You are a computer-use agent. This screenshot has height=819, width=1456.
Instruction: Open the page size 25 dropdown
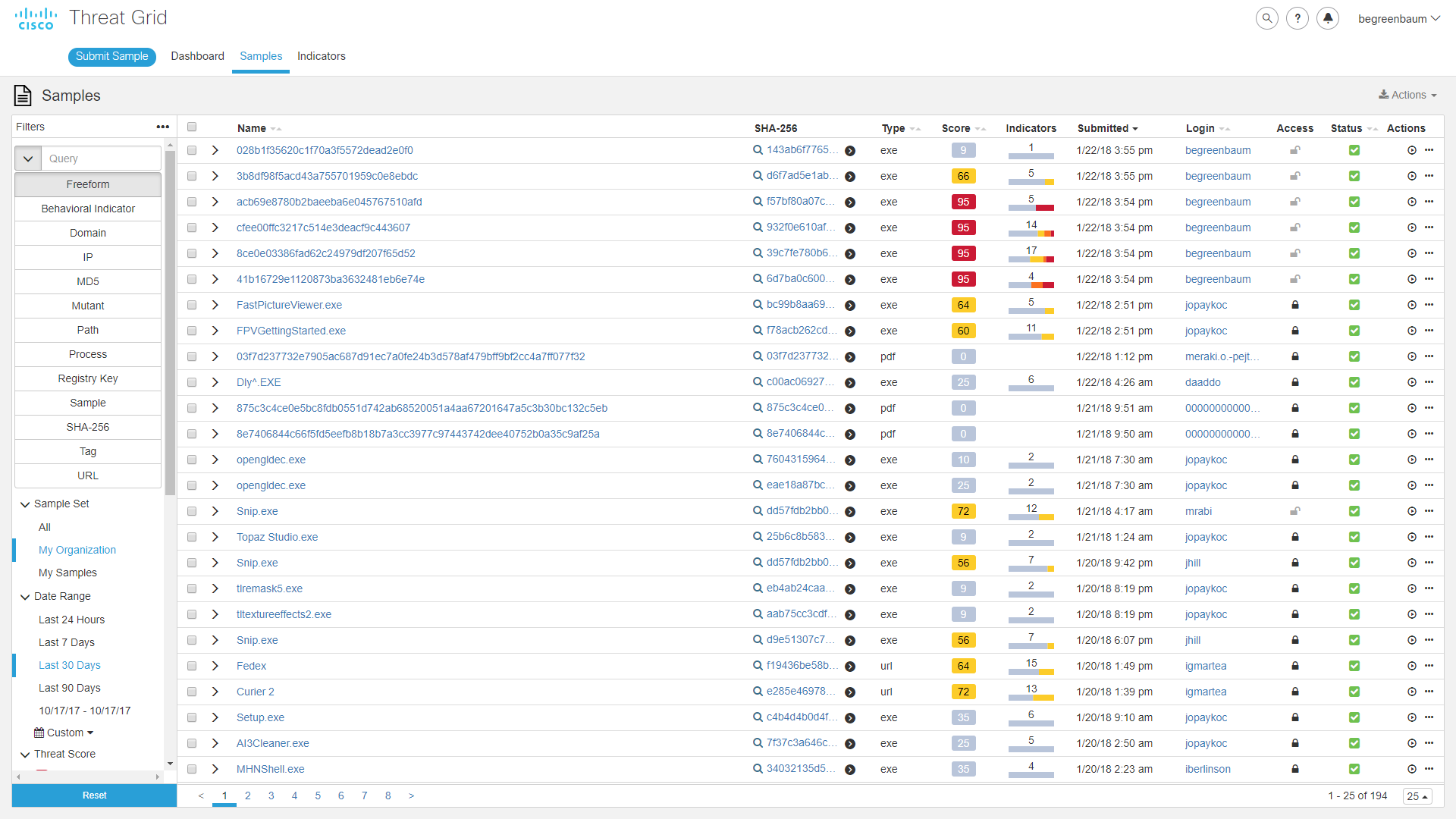pyautogui.click(x=1417, y=796)
